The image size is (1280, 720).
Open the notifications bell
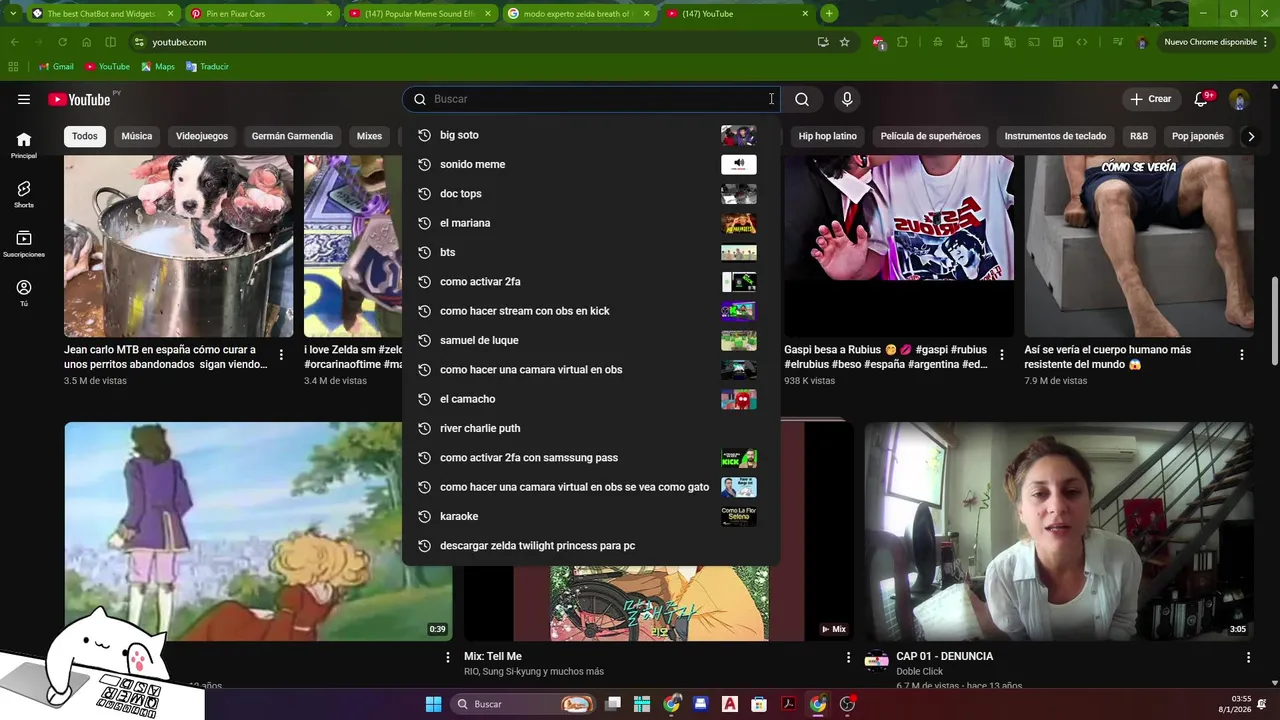(x=1202, y=99)
